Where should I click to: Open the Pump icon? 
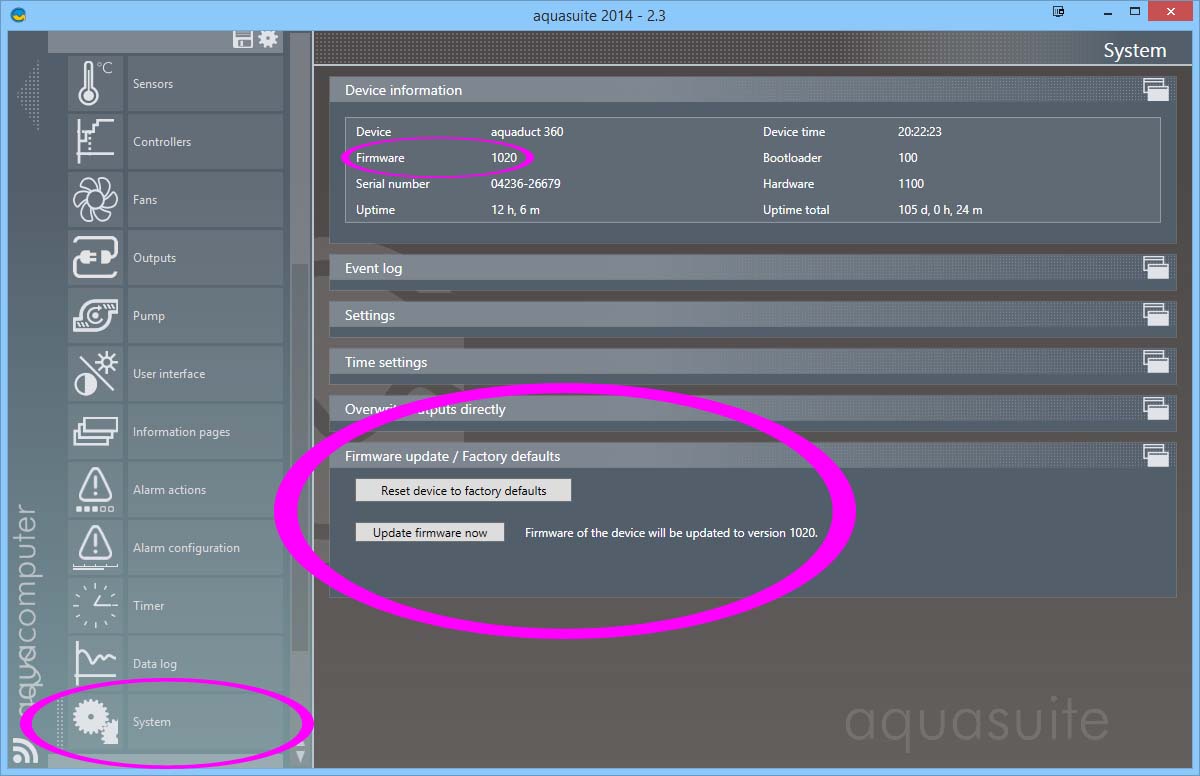click(x=95, y=316)
